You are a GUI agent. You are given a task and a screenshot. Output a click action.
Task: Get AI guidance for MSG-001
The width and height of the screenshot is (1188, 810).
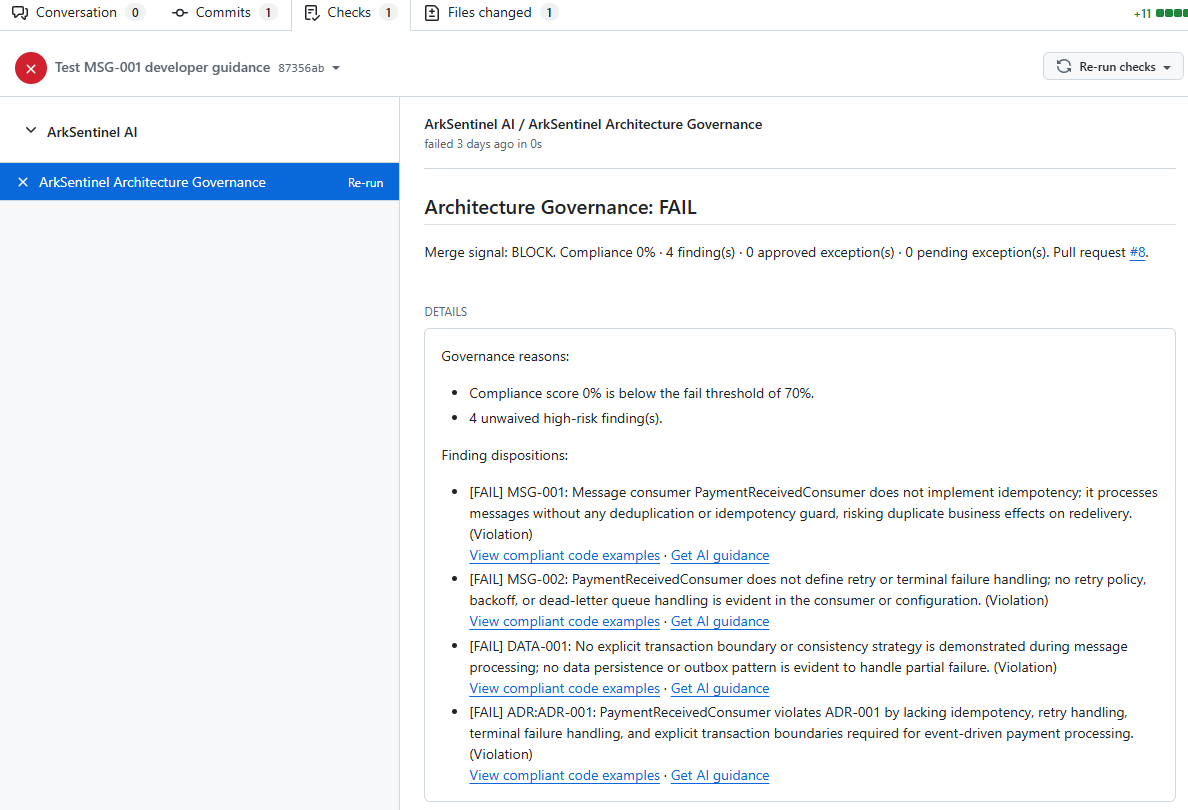click(720, 555)
